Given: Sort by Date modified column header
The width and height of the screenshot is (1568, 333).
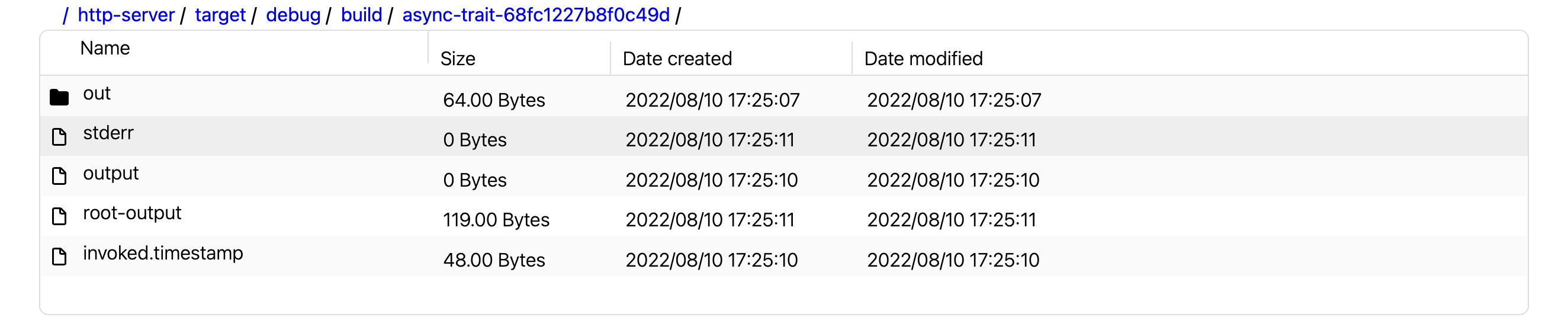Looking at the screenshot, I should click(923, 59).
